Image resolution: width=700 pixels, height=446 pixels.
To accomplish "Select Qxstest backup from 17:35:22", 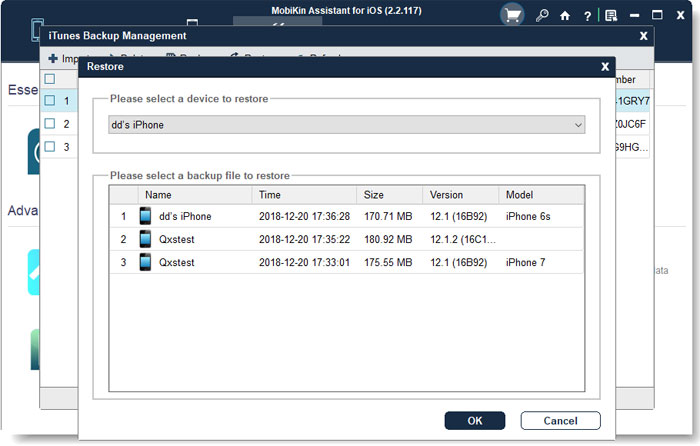I will 346,239.
